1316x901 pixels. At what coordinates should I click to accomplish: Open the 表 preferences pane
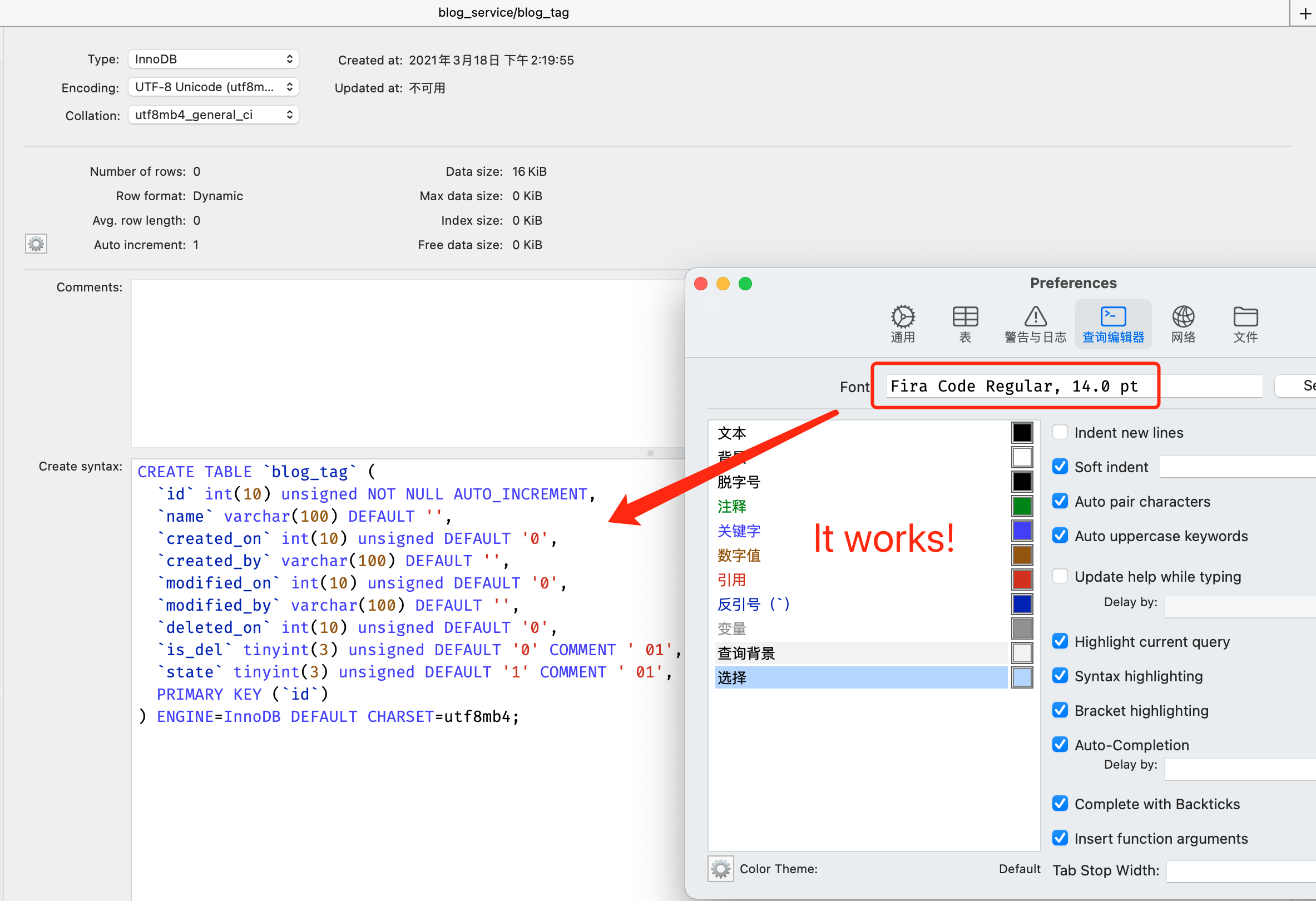click(965, 323)
